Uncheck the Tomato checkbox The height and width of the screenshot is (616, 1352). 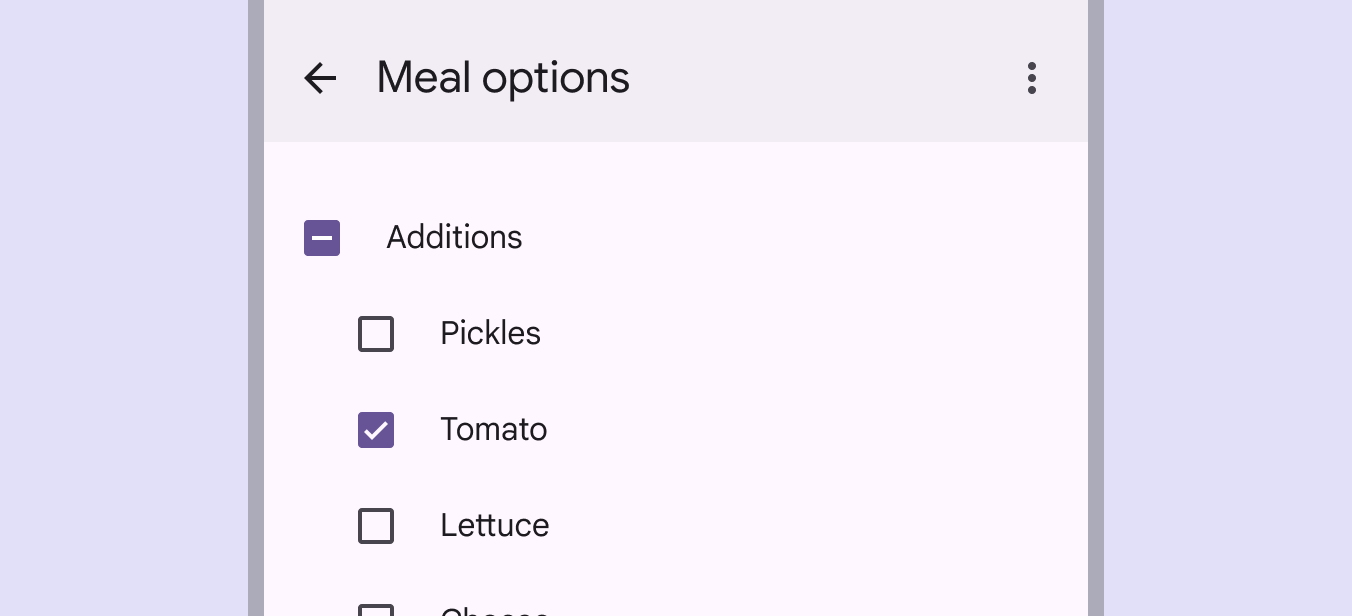pos(376,430)
